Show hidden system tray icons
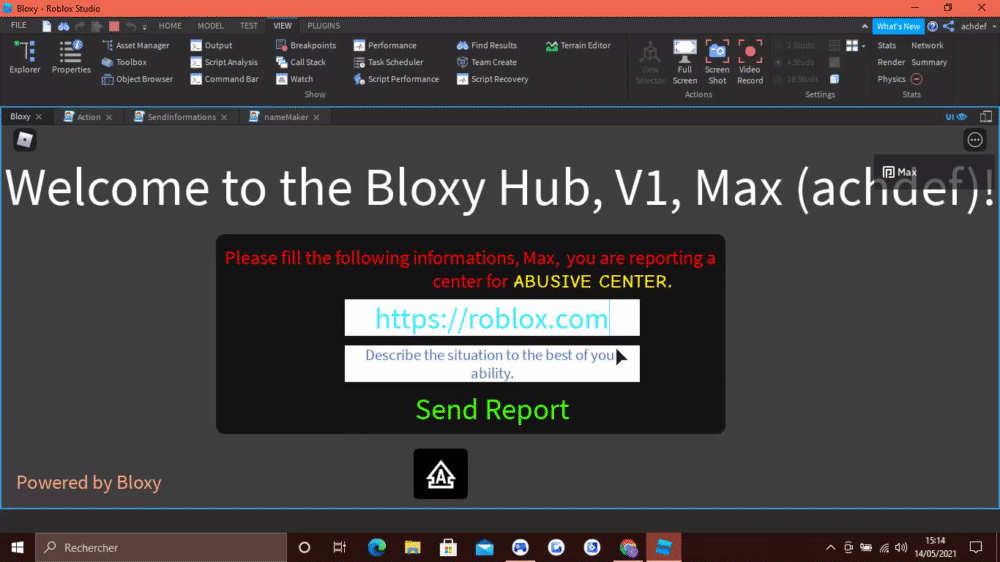Viewport: 1000px width, 562px height. point(830,547)
